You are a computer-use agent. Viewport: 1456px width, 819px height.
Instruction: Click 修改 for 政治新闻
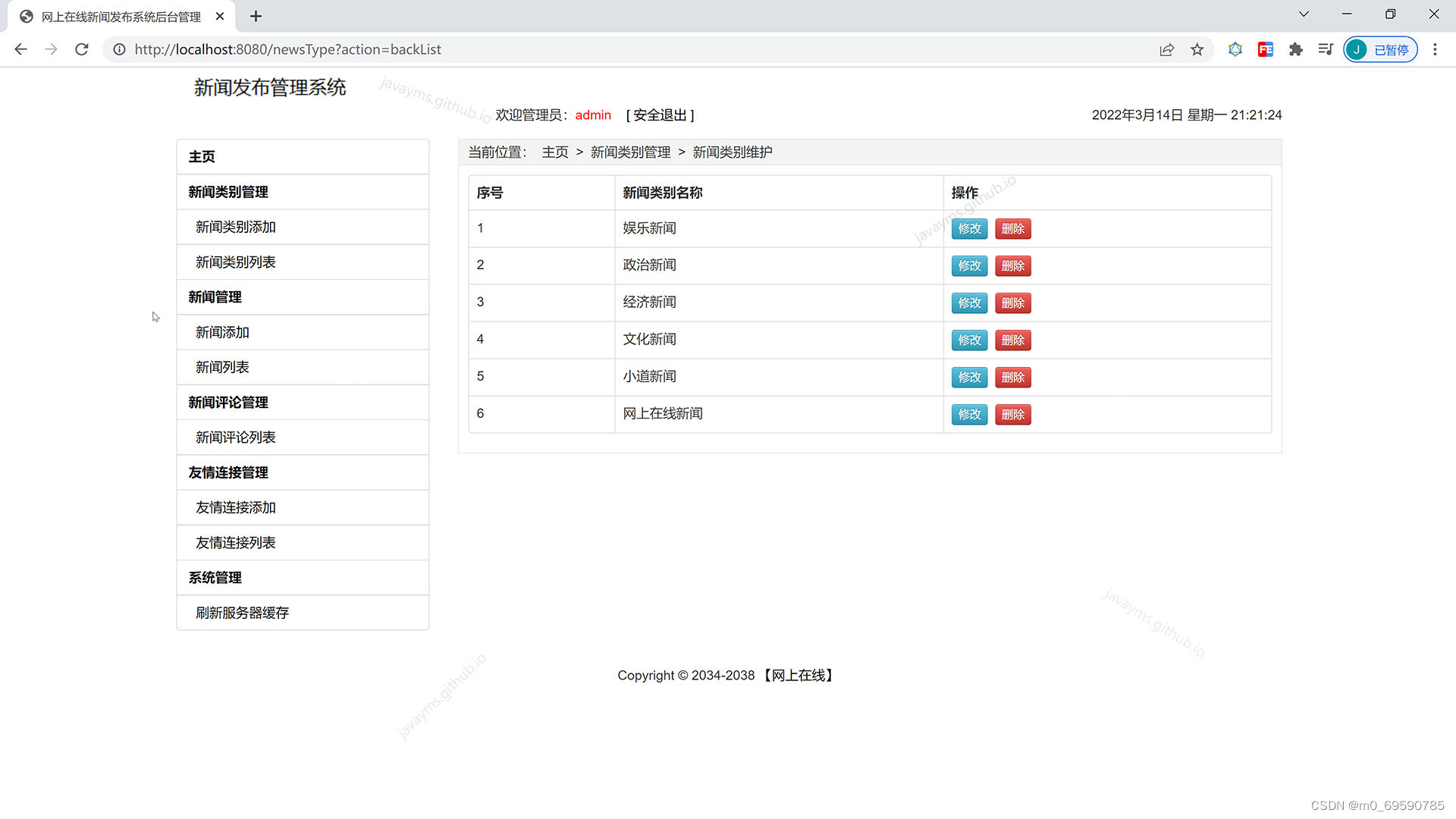point(969,266)
